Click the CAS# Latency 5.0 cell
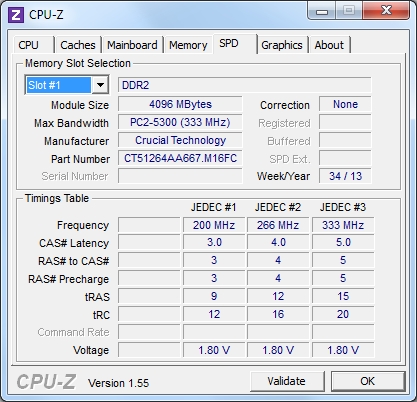This screenshot has height=402, width=417. point(343,242)
